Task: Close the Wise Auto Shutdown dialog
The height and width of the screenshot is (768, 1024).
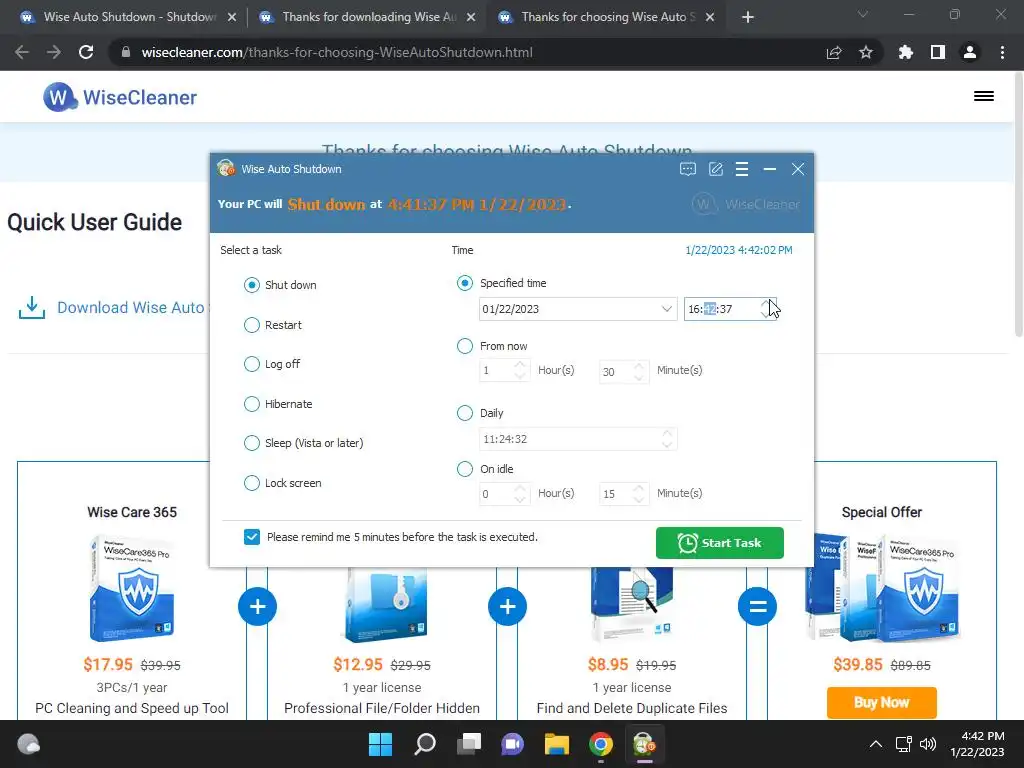Action: (x=798, y=169)
